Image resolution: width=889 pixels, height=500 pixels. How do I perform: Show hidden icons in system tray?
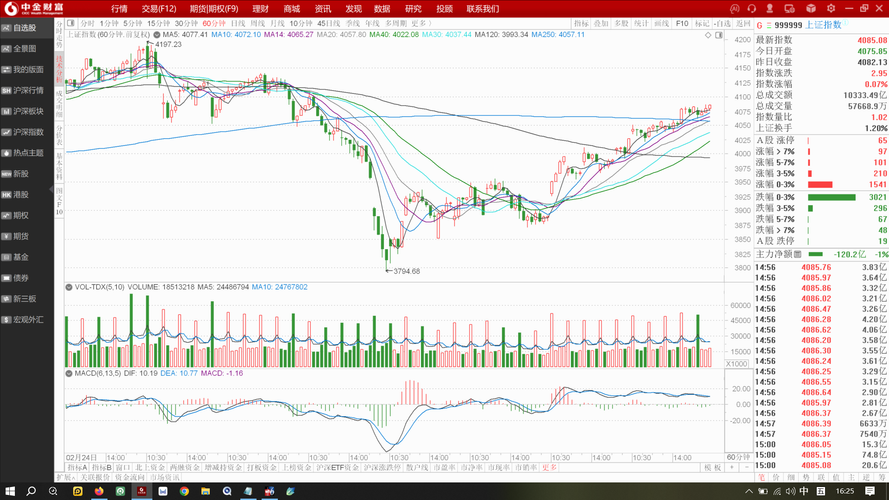click(x=749, y=491)
